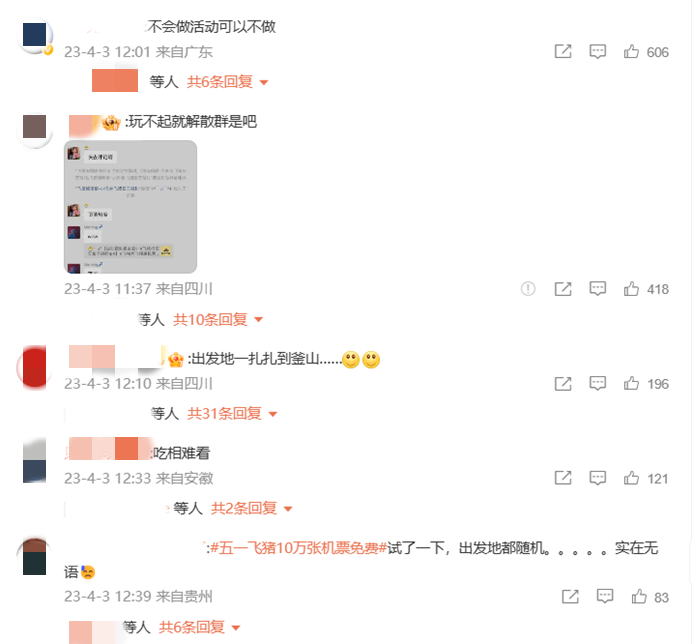The height and width of the screenshot is (644, 692).
Task: Expand the 共2条回复 reply thread
Action: click(252, 508)
